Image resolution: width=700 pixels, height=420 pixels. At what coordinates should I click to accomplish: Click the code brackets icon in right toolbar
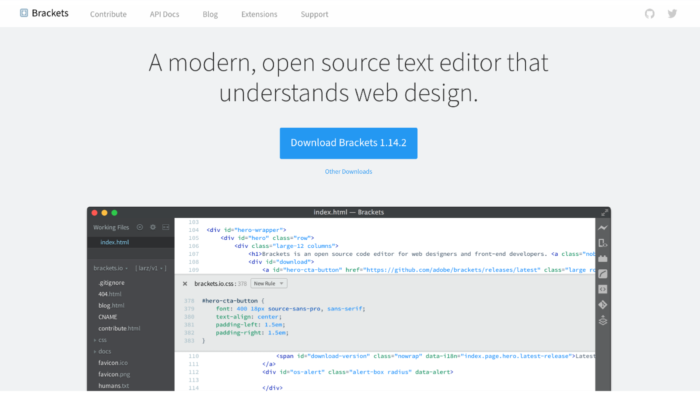[x=603, y=289]
